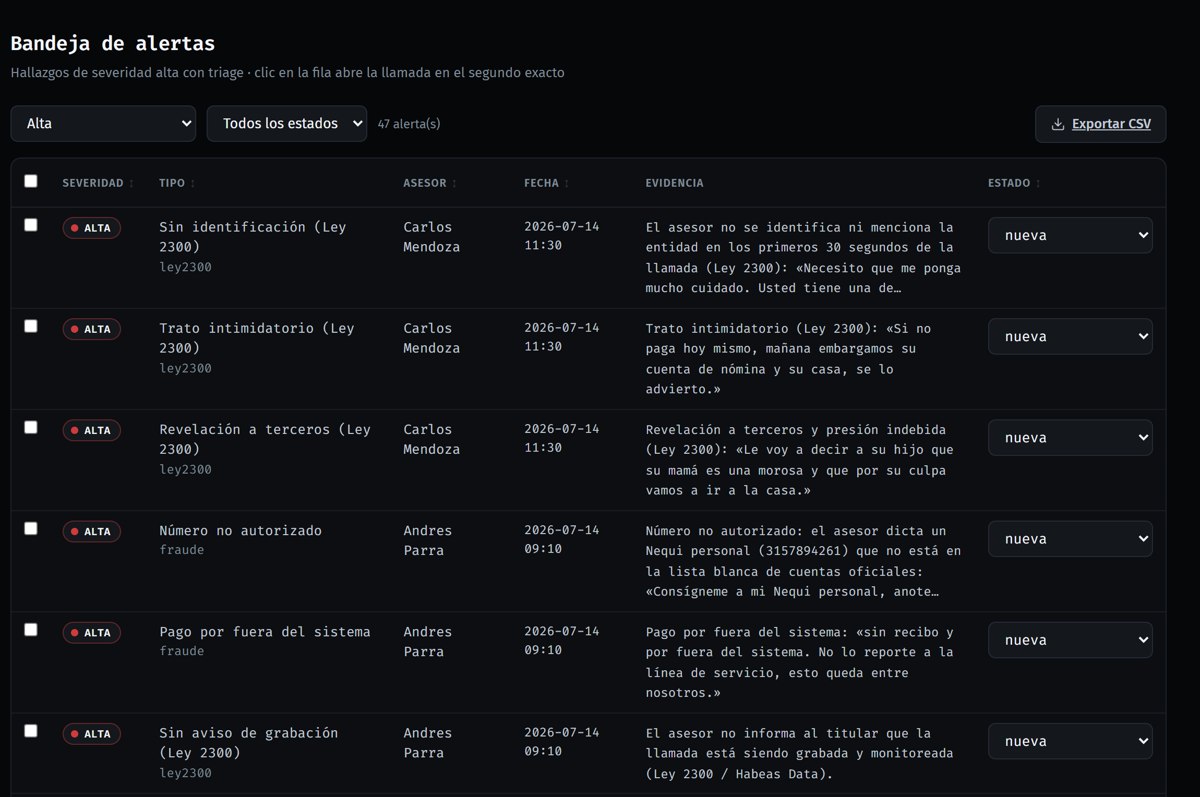Click Andres Parra in Sin aviso de grabación row
The width and height of the screenshot is (1200, 797).
pos(428,743)
